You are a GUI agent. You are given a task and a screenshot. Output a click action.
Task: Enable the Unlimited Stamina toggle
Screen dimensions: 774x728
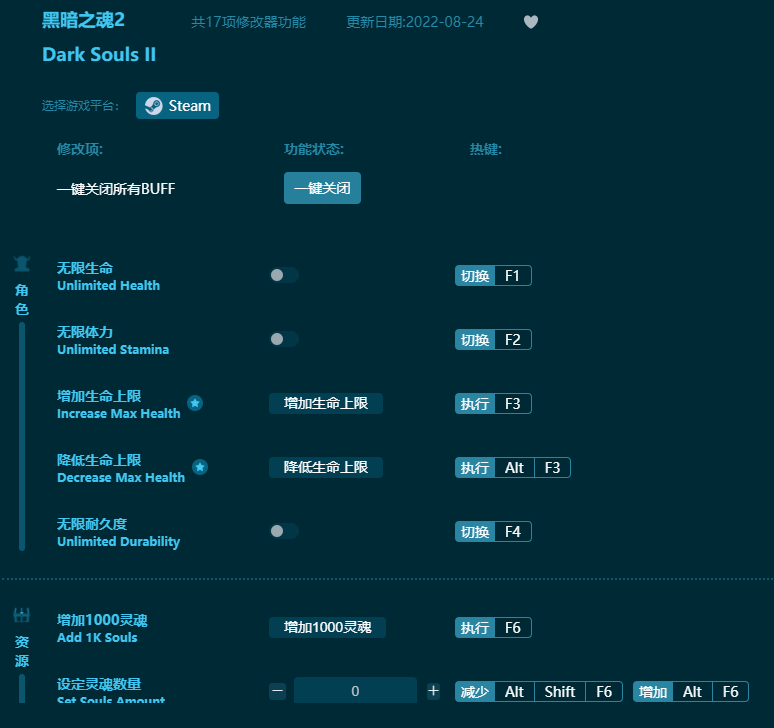(x=283, y=339)
